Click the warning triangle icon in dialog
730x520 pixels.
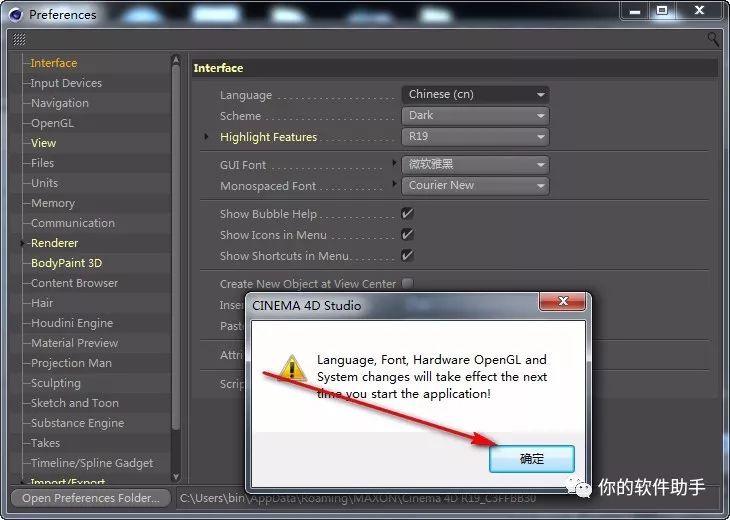click(292, 368)
